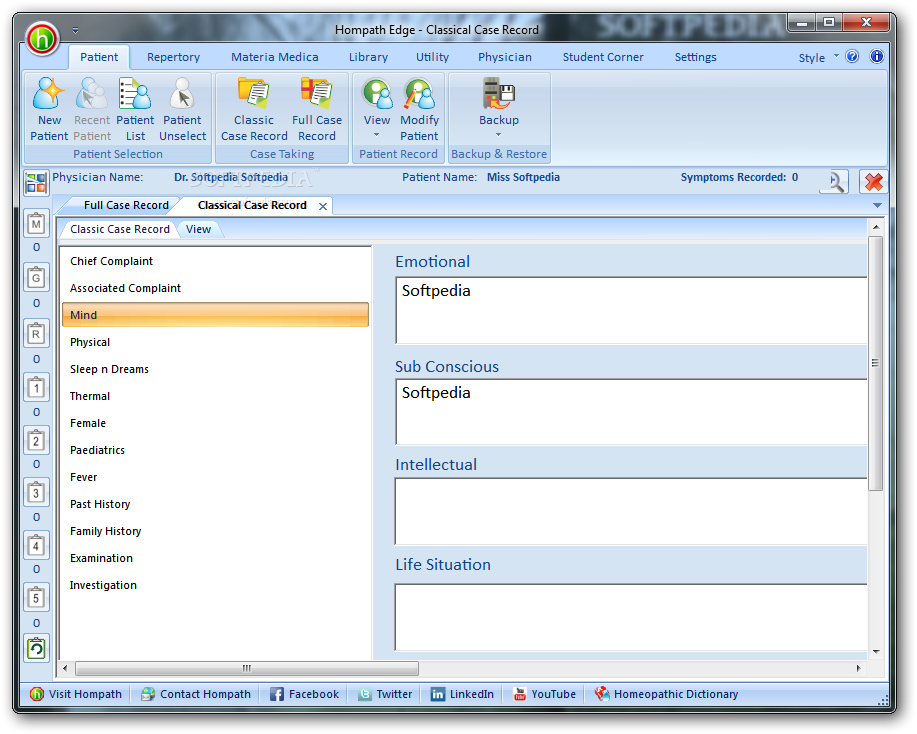Viewport: 917px width, 734px height.
Task: Open the YouTube link
Action: (544, 694)
